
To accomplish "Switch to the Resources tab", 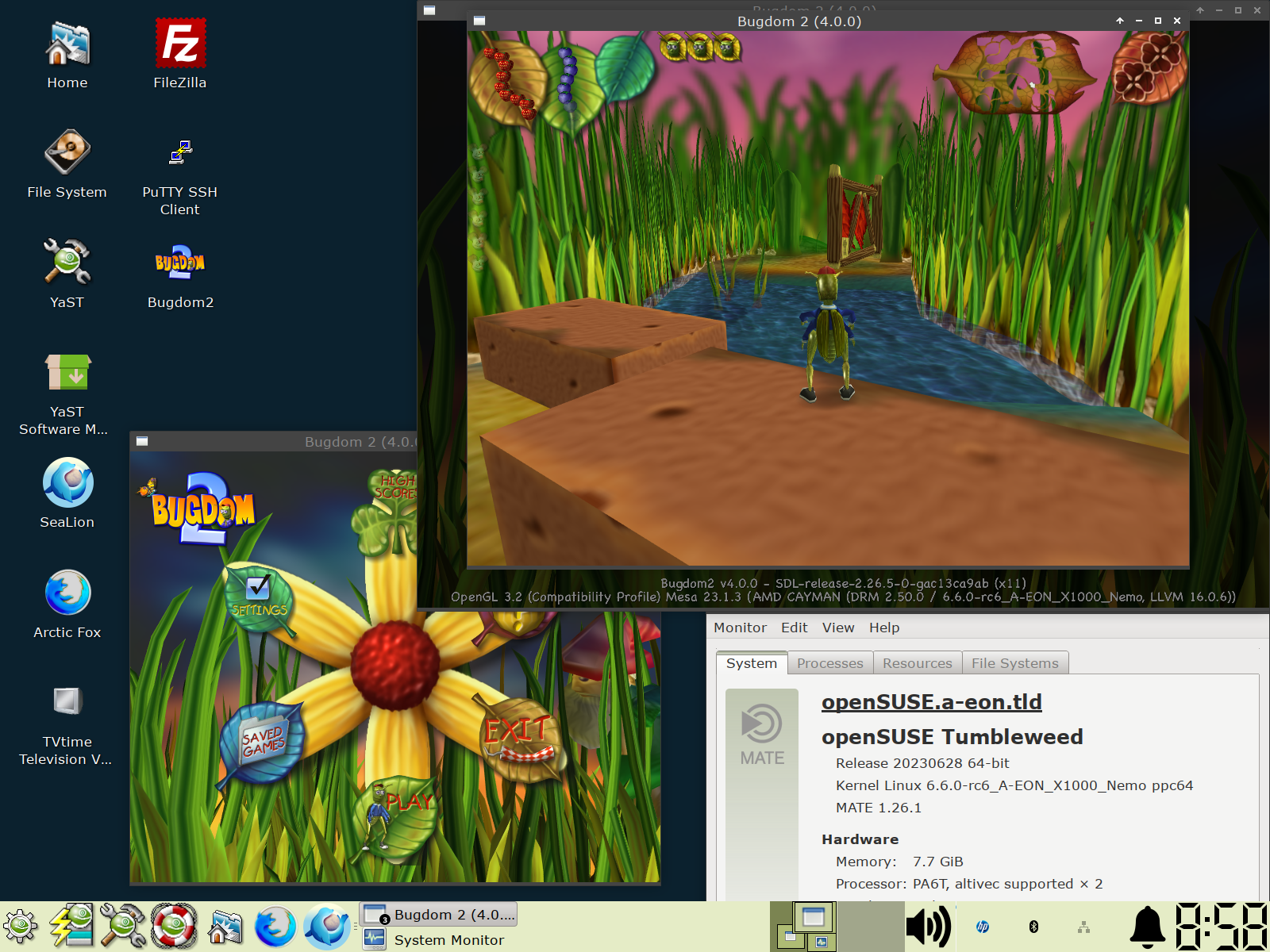I will (x=918, y=663).
